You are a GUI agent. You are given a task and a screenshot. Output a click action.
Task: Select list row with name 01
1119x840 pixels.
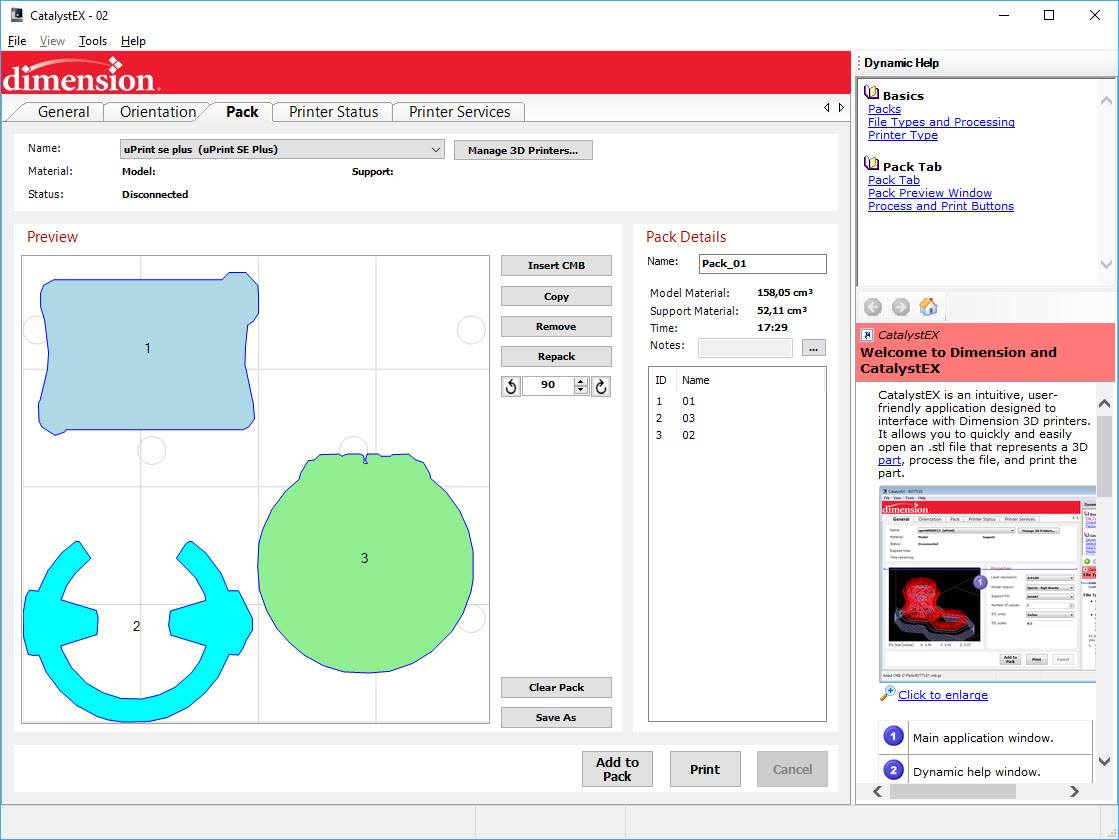(x=737, y=401)
